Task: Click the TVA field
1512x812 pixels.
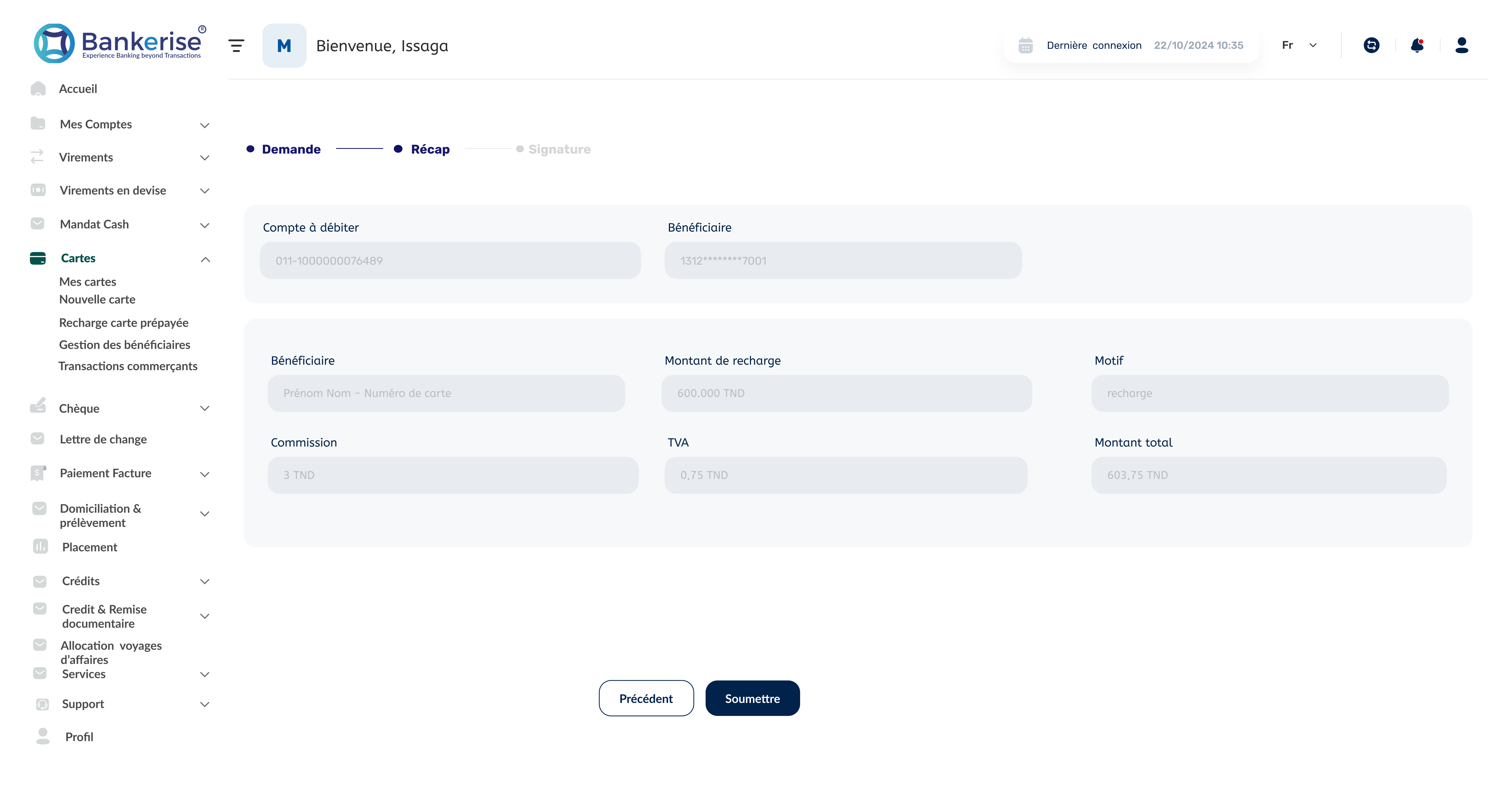Action: (x=846, y=475)
